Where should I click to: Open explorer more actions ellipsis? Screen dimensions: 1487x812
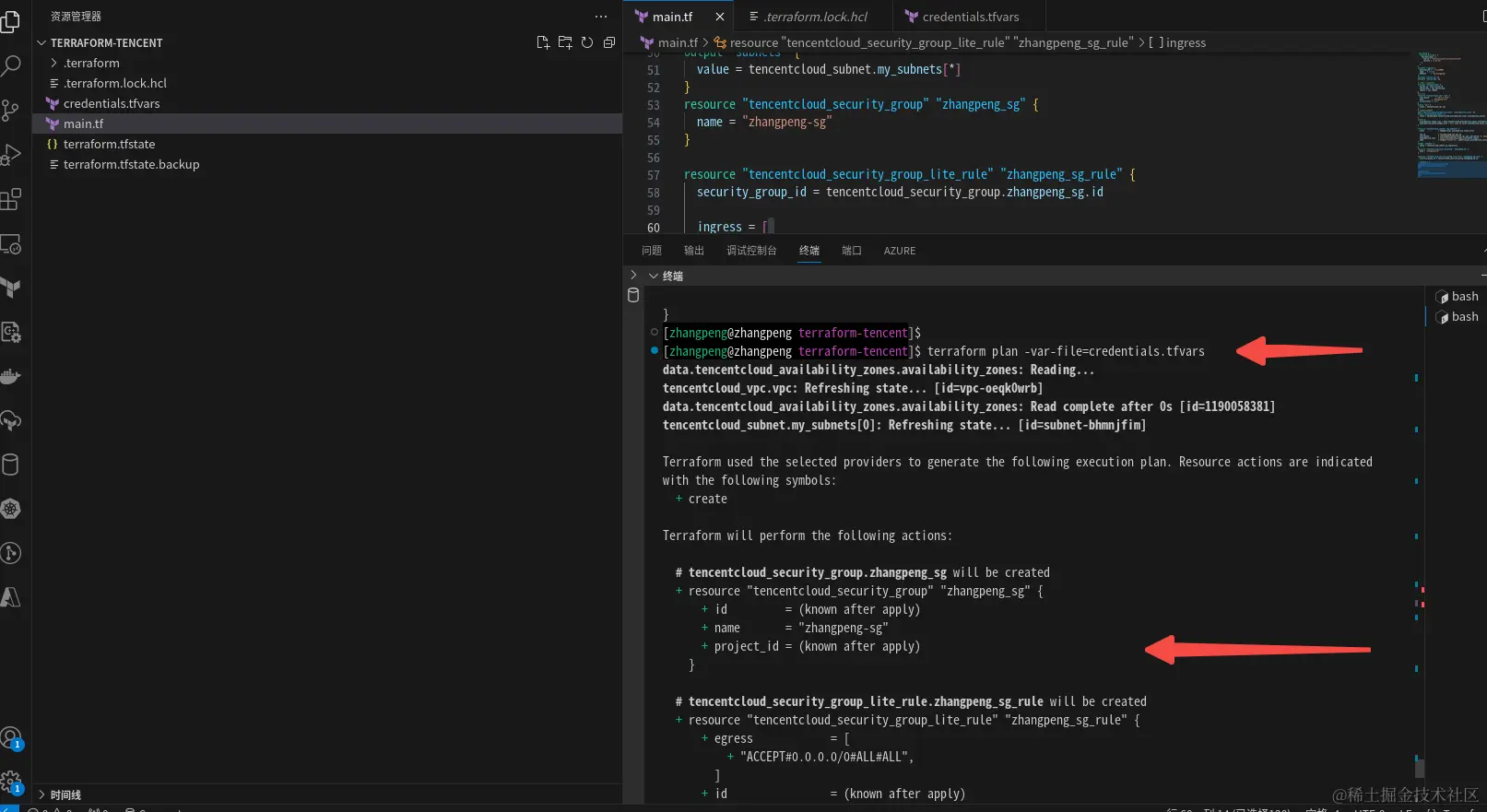[x=601, y=17]
